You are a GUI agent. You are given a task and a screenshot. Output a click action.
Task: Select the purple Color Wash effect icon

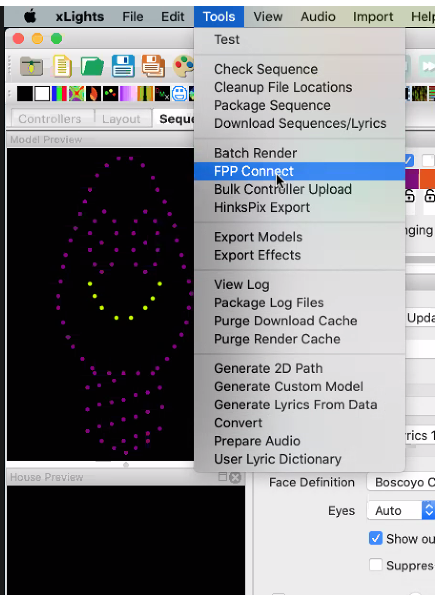pyautogui.click(x=128, y=94)
